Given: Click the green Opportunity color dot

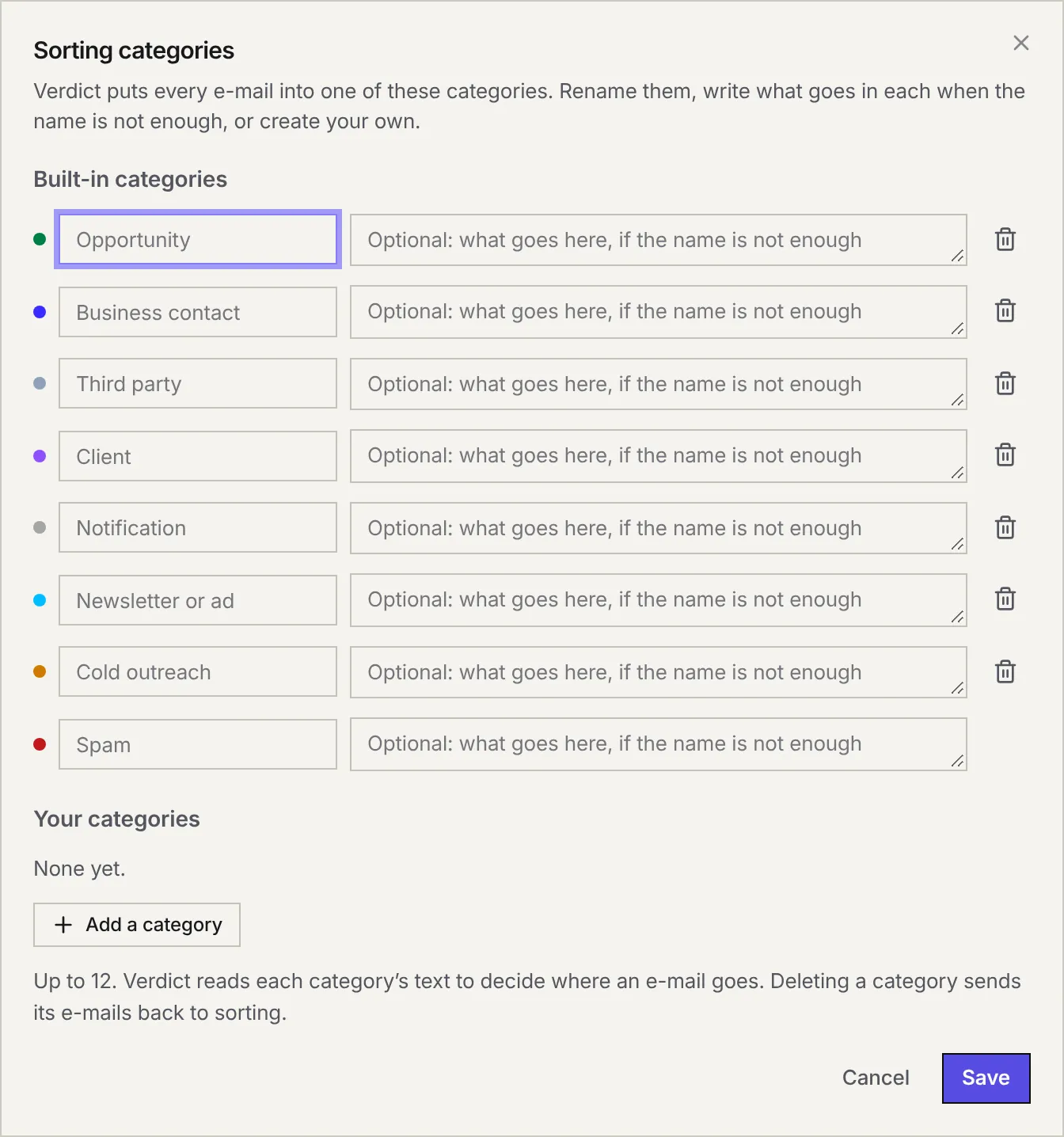Looking at the screenshot, I should 40,239.
